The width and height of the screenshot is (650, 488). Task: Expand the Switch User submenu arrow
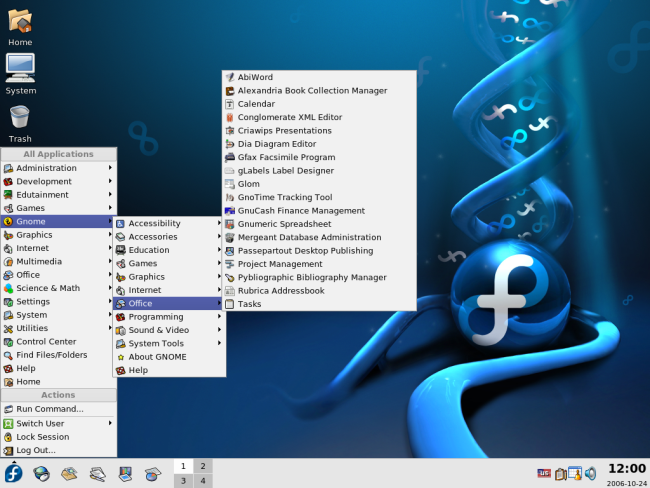click(110, 423)
